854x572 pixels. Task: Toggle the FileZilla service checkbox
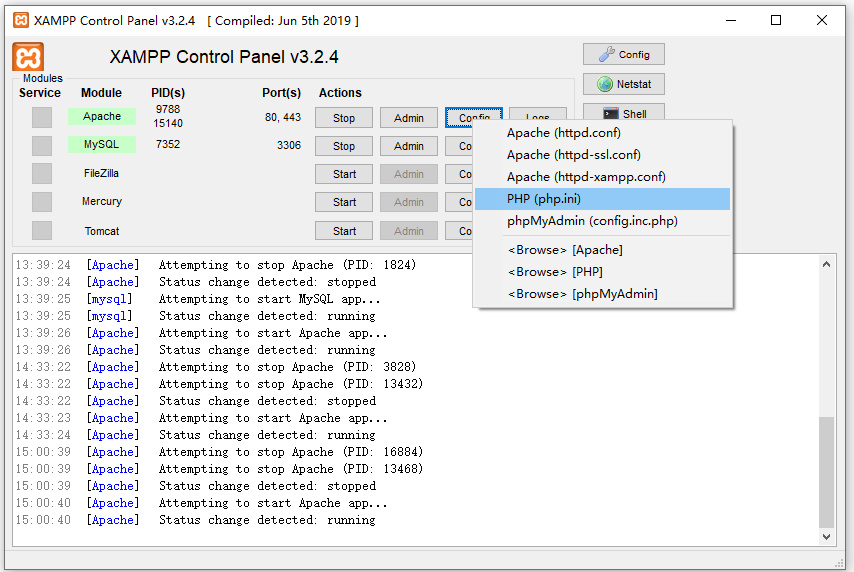42,174
